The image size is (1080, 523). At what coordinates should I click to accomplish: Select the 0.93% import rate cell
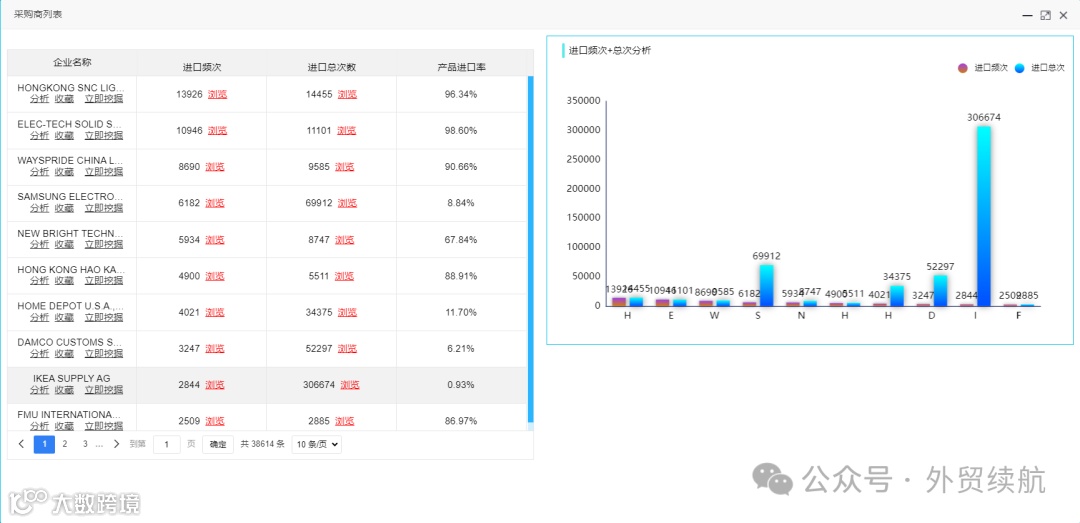[x=461, y=385]
